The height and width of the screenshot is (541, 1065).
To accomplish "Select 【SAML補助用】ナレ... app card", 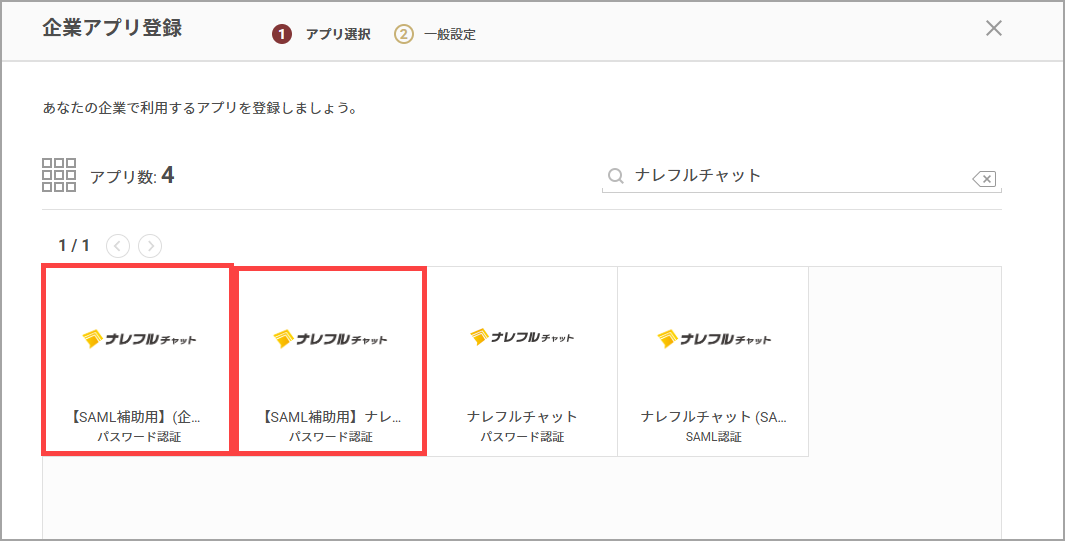I will click(331, 361).
